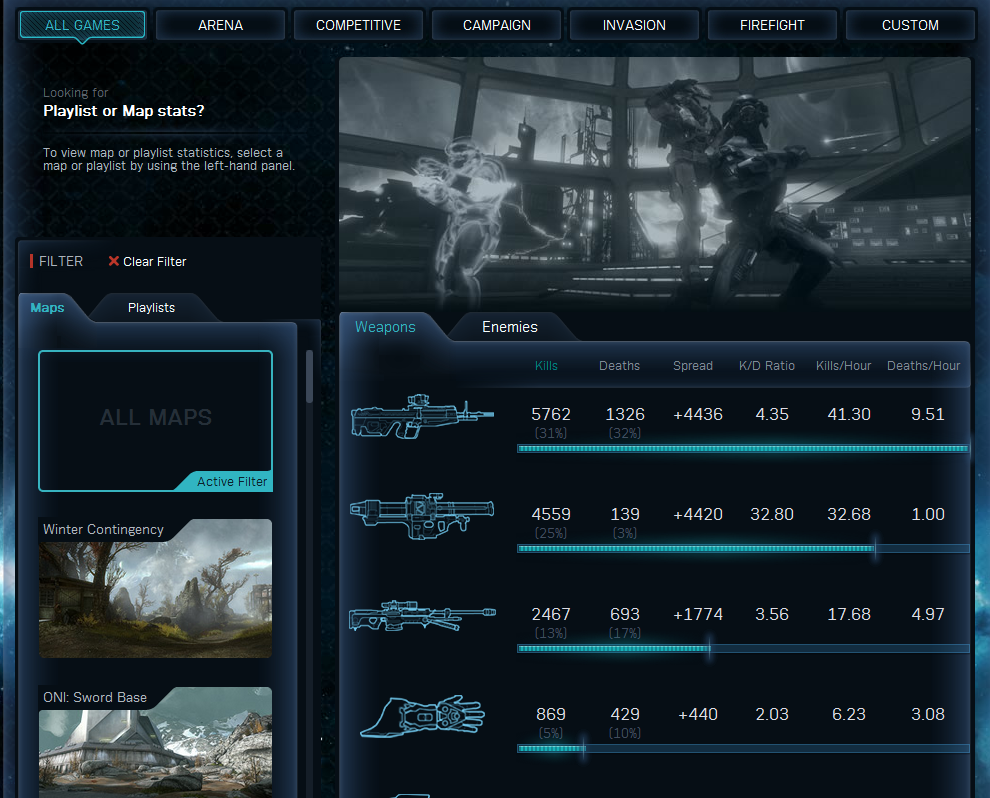Viewport: 990px width, 798px height.
Task: Click the 139 deaths value
Action: 624,514
